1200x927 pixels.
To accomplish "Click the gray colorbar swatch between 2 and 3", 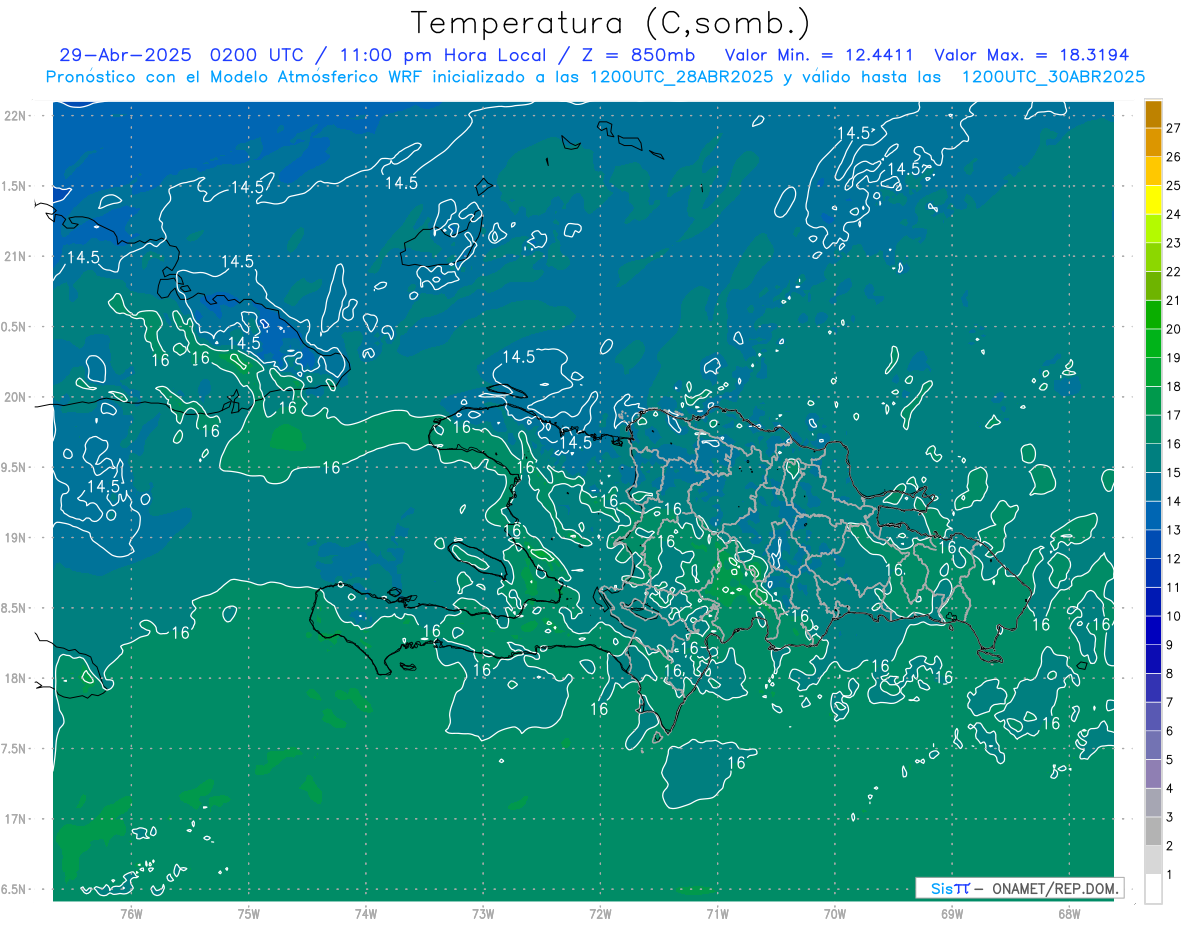I will coord(1154,832).
